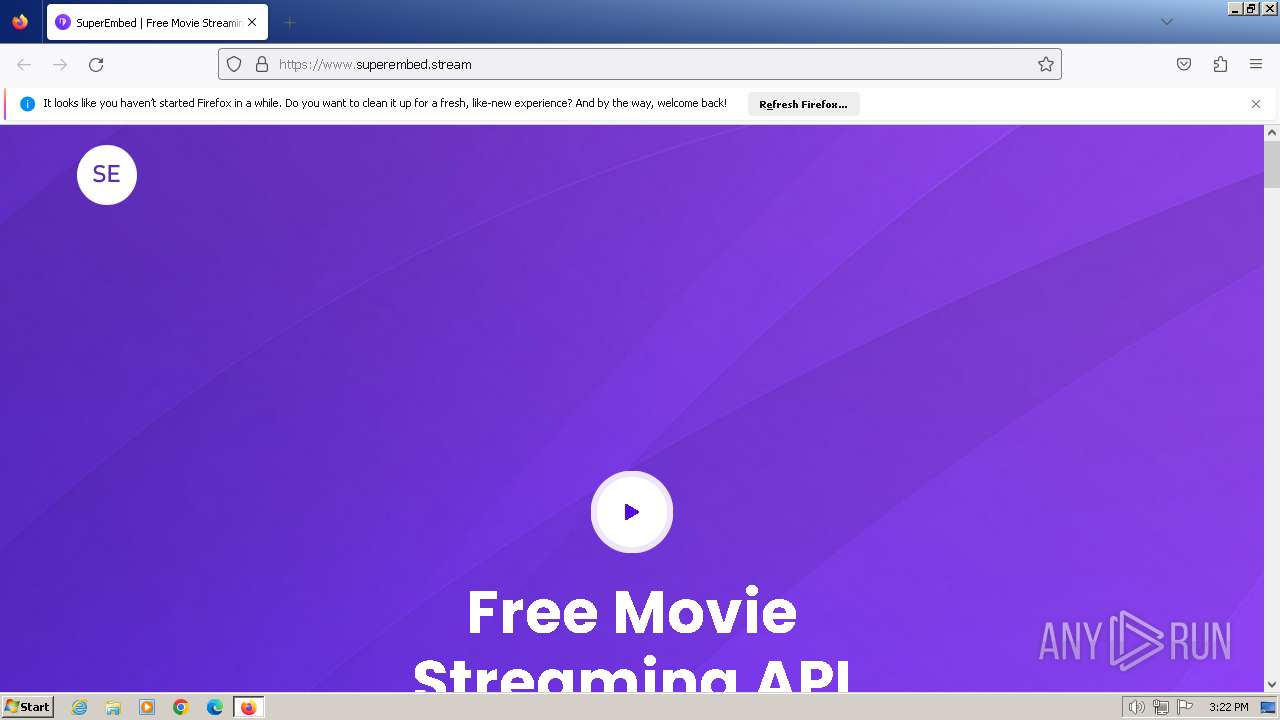Open tracking protection shield icon

click(234, 64)
